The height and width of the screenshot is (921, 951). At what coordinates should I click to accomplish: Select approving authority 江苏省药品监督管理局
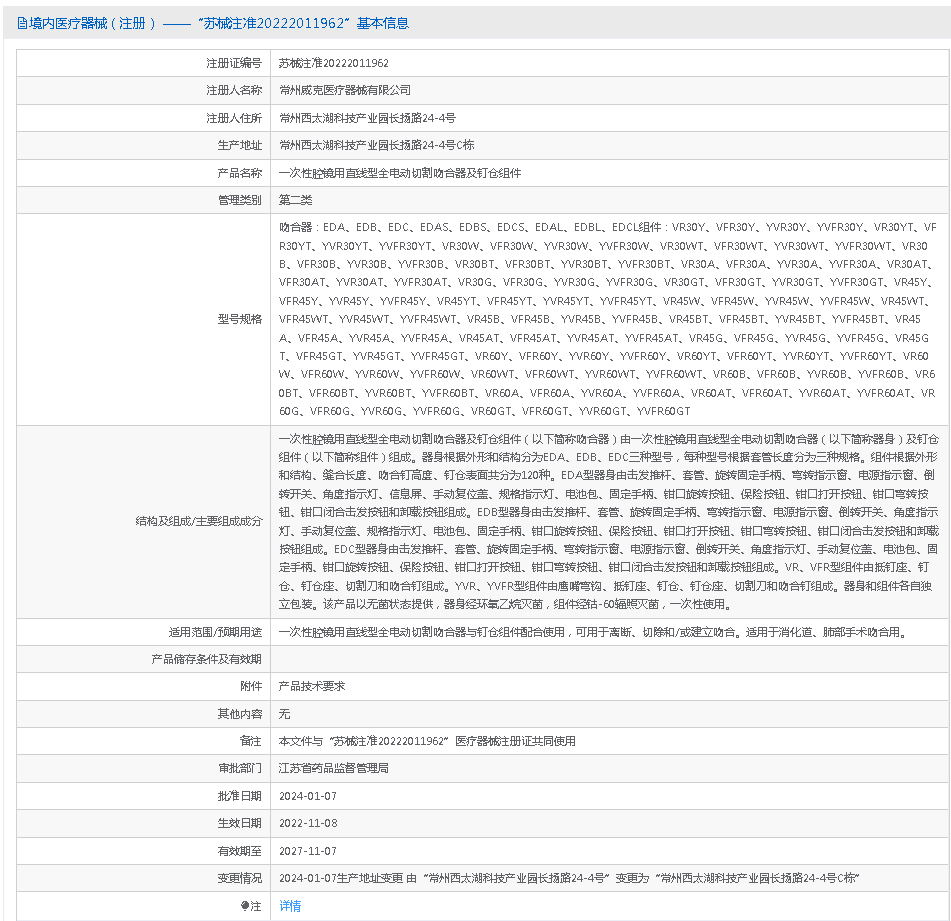tap(333, 768)
